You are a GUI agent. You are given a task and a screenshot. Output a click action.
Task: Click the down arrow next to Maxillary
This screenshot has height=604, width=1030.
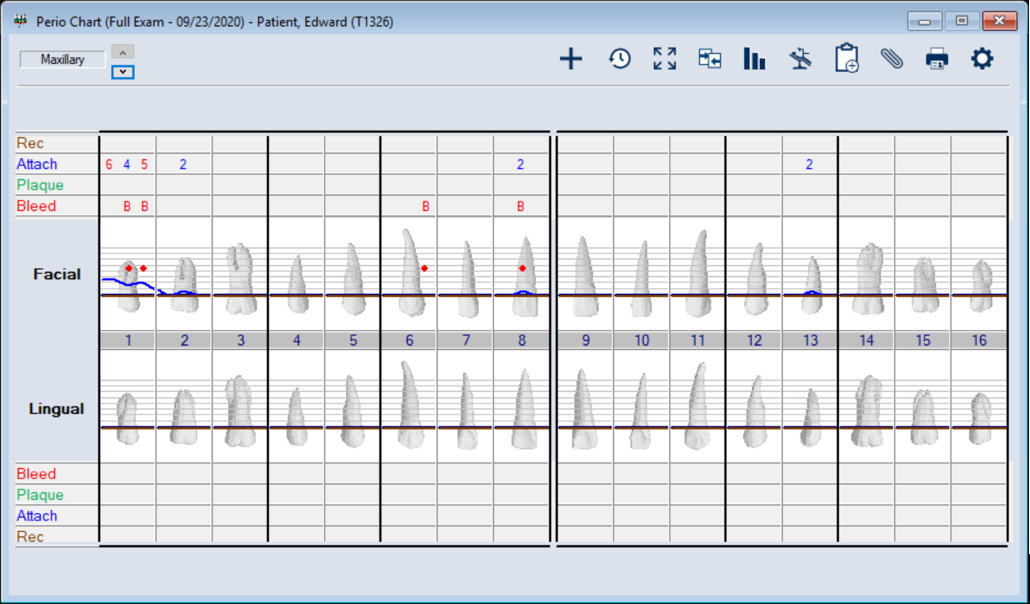click(122, 72)
